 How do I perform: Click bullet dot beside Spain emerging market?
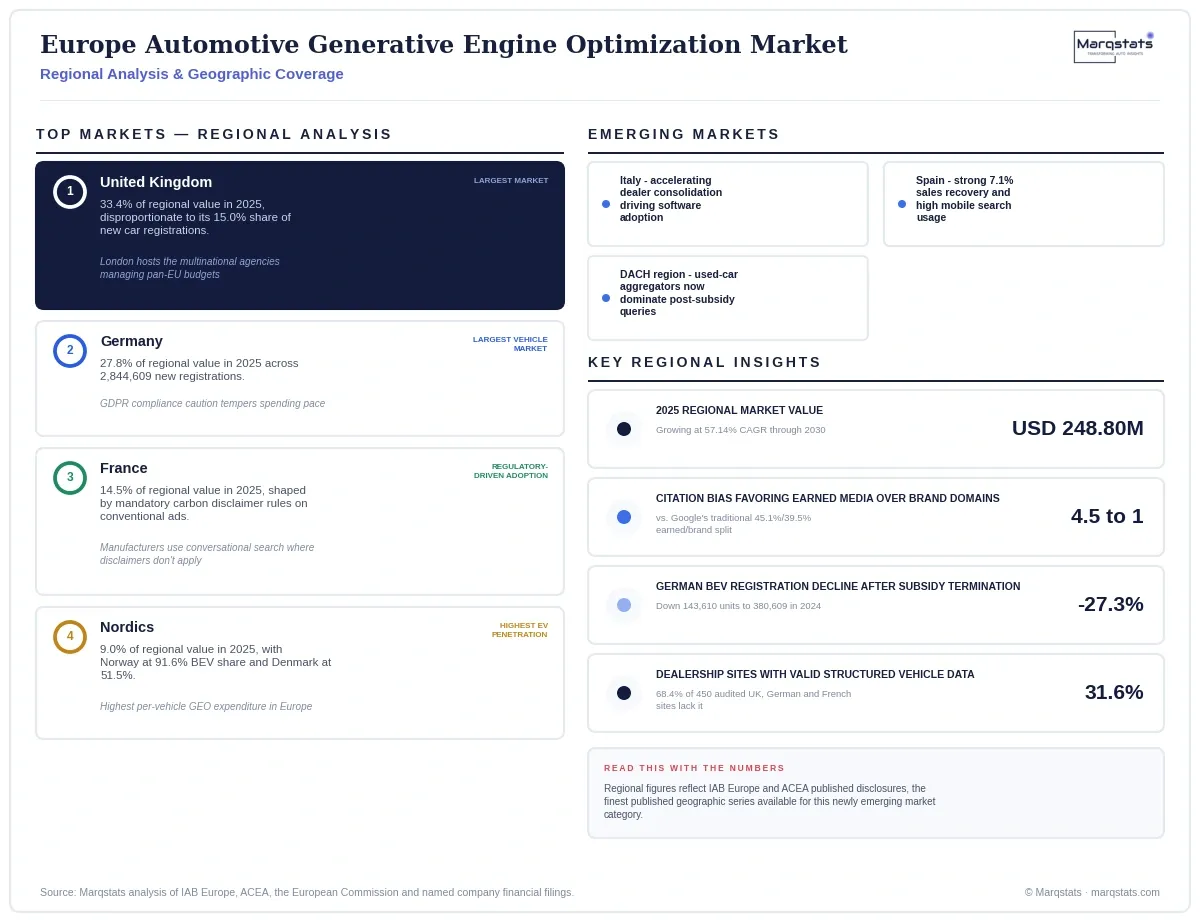pyautogui.click(x=902, y=204)
